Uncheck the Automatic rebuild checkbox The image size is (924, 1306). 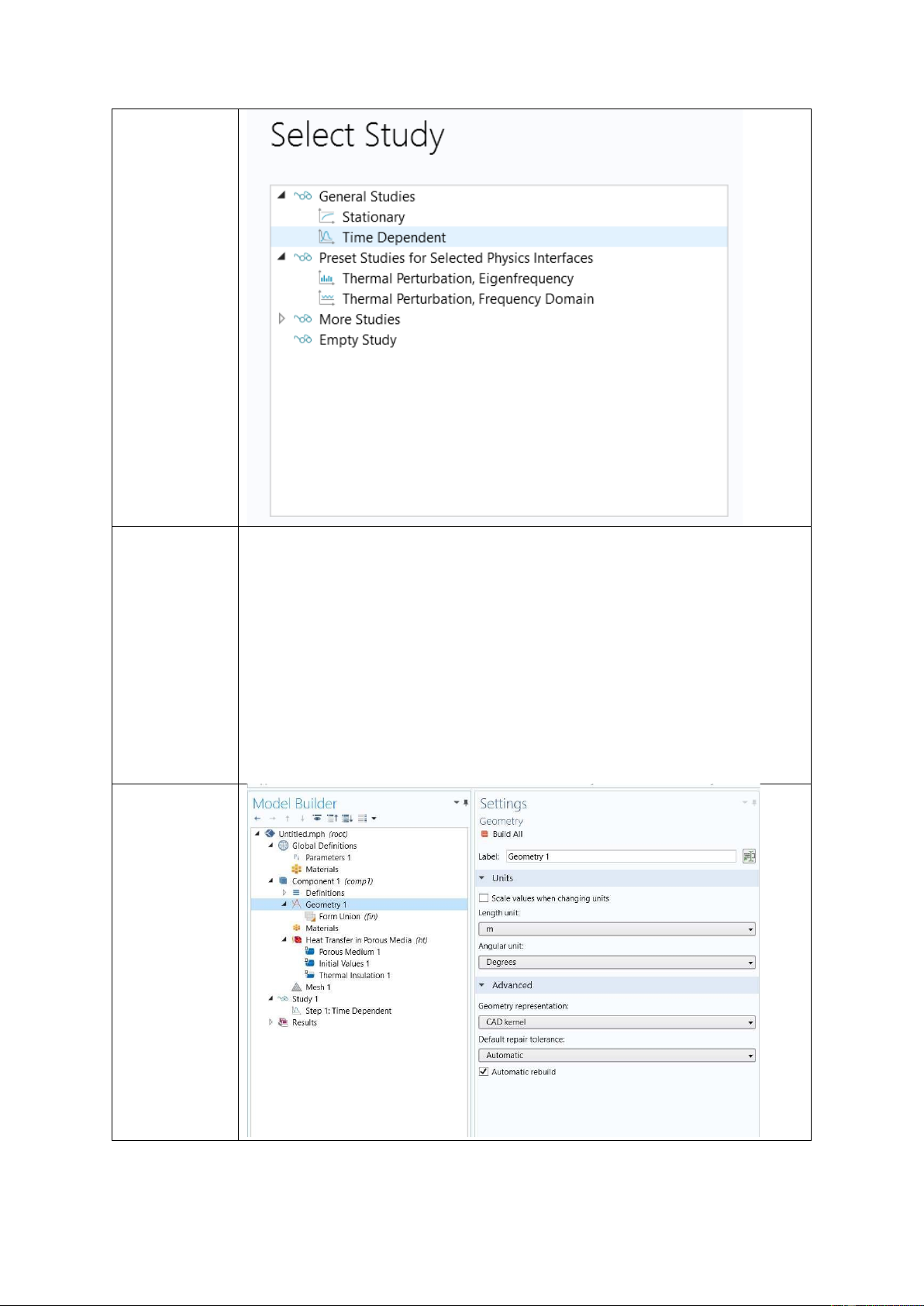(484, 1072)
